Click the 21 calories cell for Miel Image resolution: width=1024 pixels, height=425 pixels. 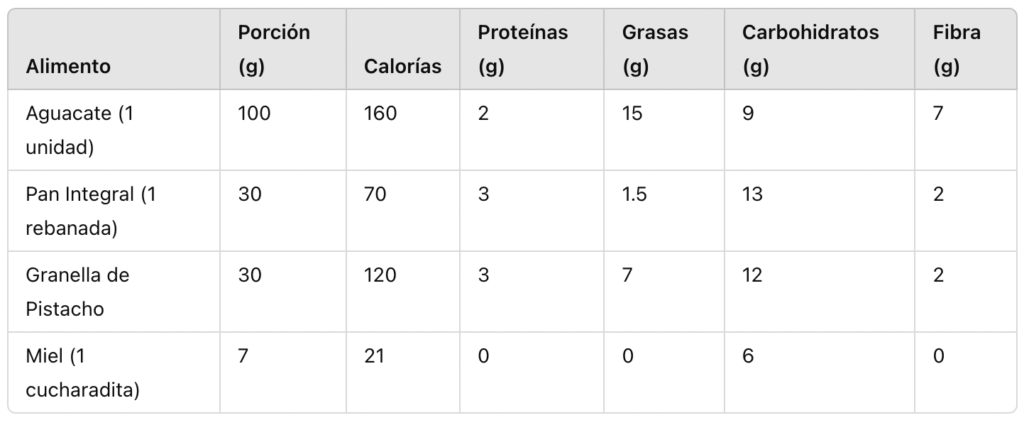[x=375, y=356]
